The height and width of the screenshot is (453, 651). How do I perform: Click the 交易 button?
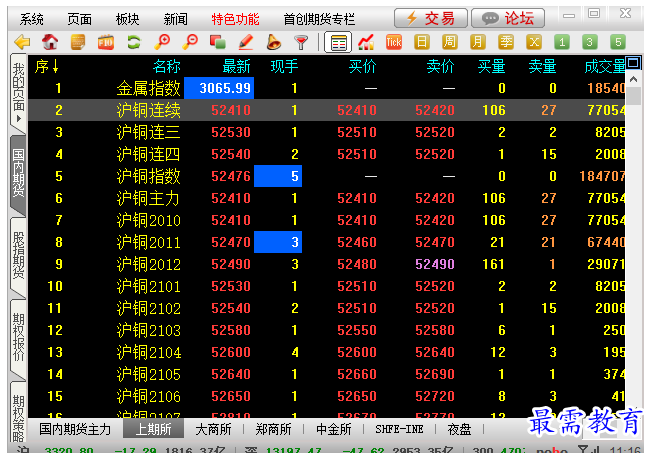point(431,18)
